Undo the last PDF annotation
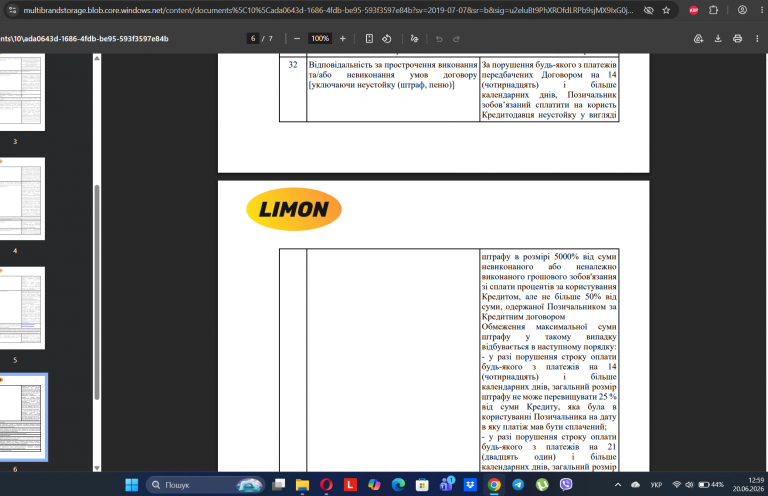 coord(439,39)
